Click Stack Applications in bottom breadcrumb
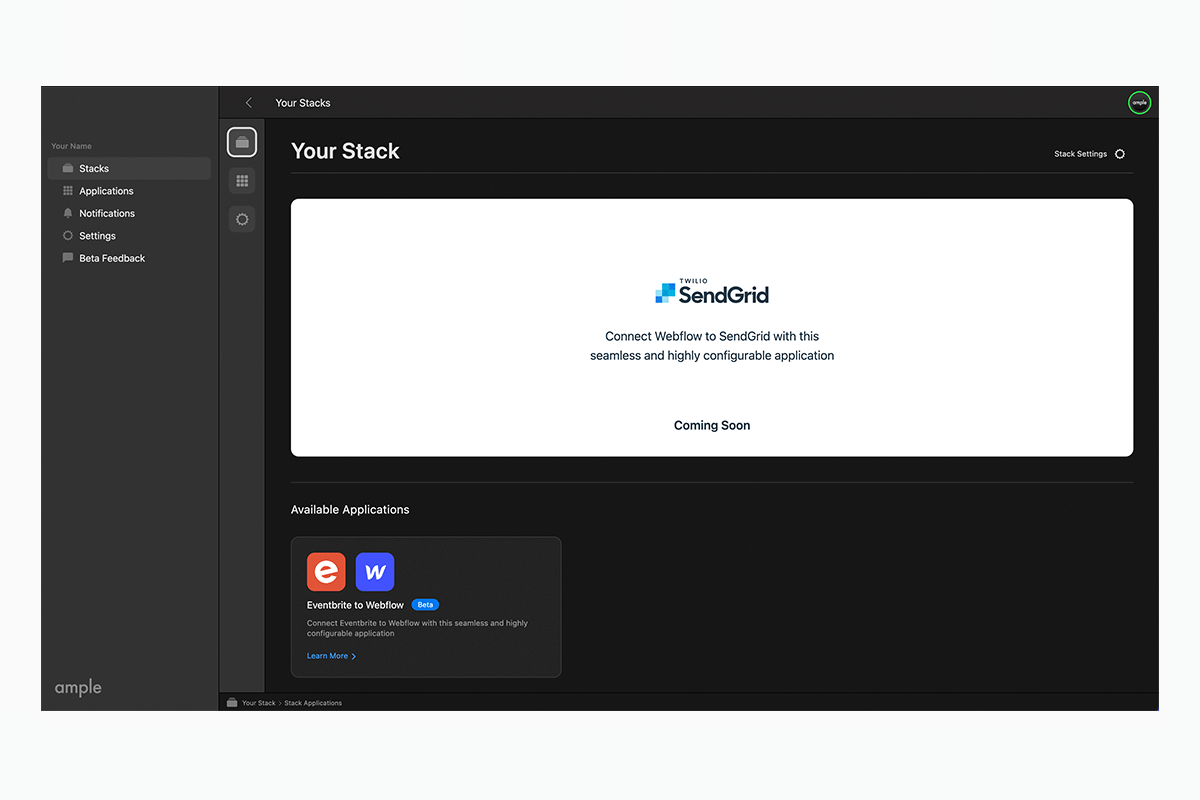The height and width of the screenshot is (800, 1200). [x=313, y=703]
